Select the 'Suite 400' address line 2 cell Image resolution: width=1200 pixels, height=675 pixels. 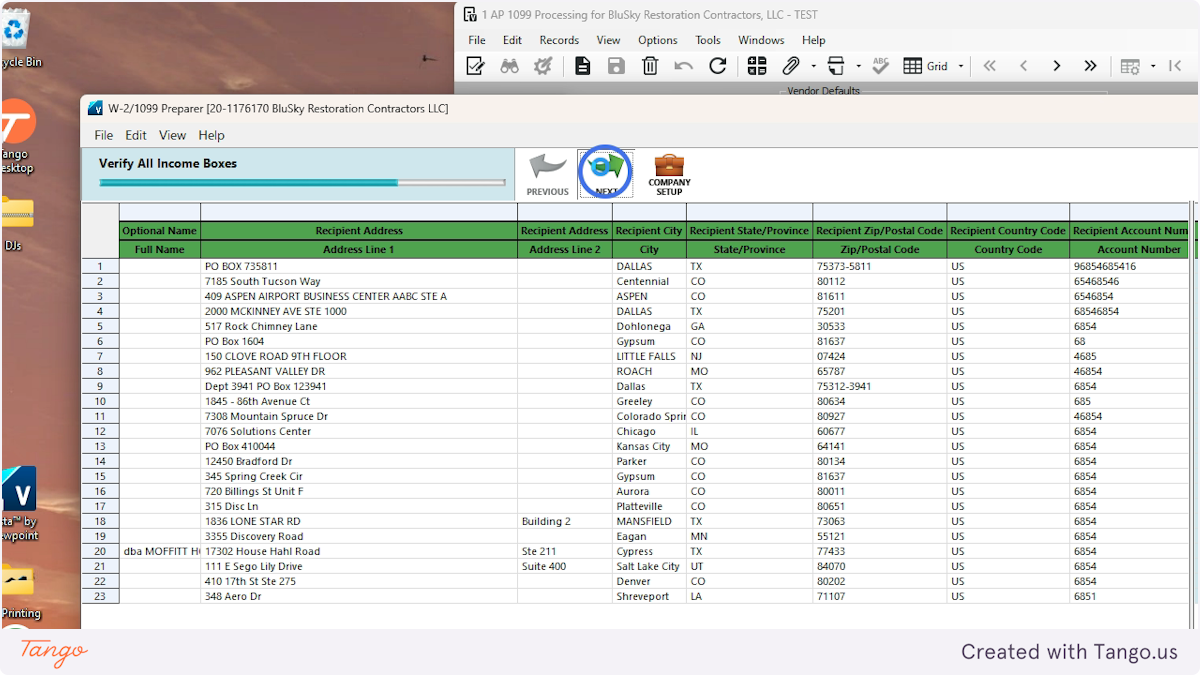pyautogui.click(x=565, y=567)
